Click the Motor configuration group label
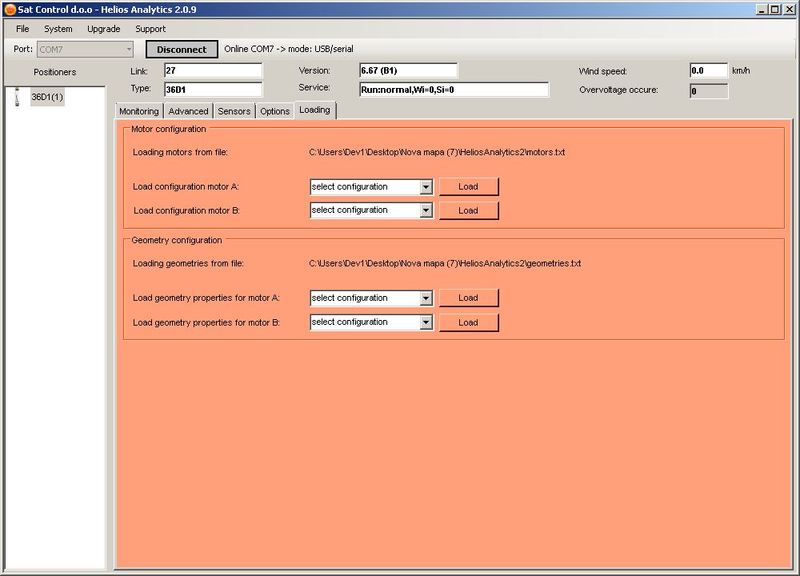This screenshot has width=800, height=576. click(x=168, y=129)
